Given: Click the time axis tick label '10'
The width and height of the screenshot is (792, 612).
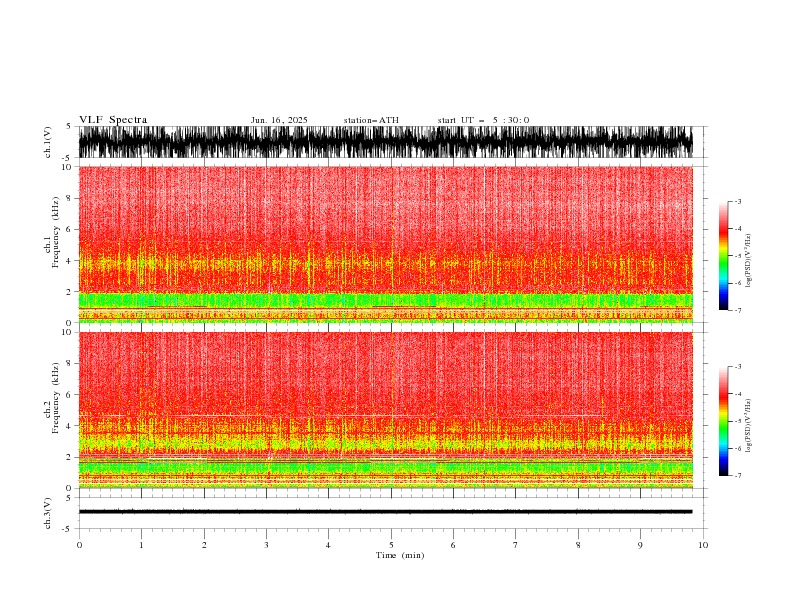Looking at the screenshot, I should point(703,545).
